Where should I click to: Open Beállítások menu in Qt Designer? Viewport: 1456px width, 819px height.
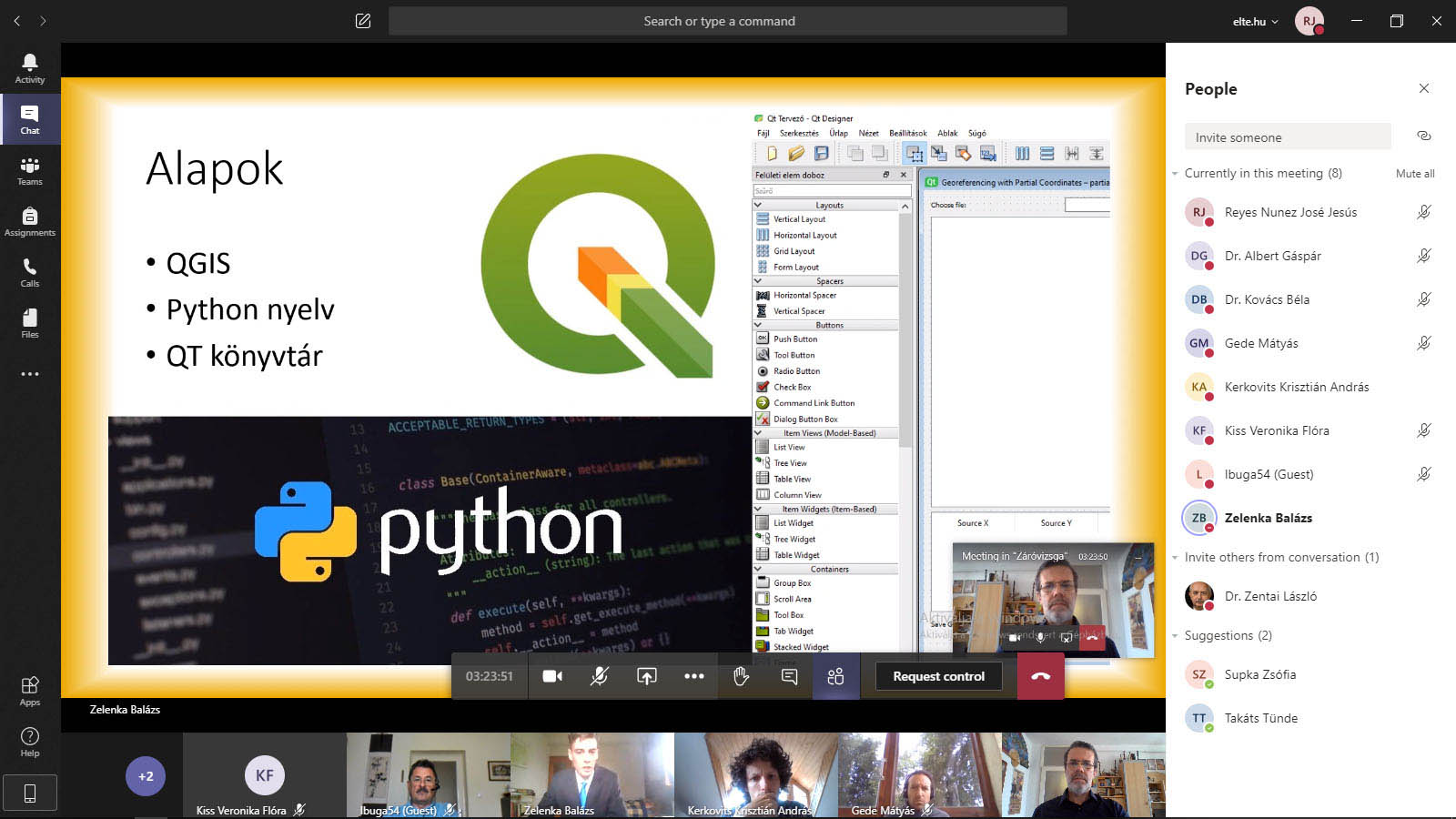coord(907,133)
